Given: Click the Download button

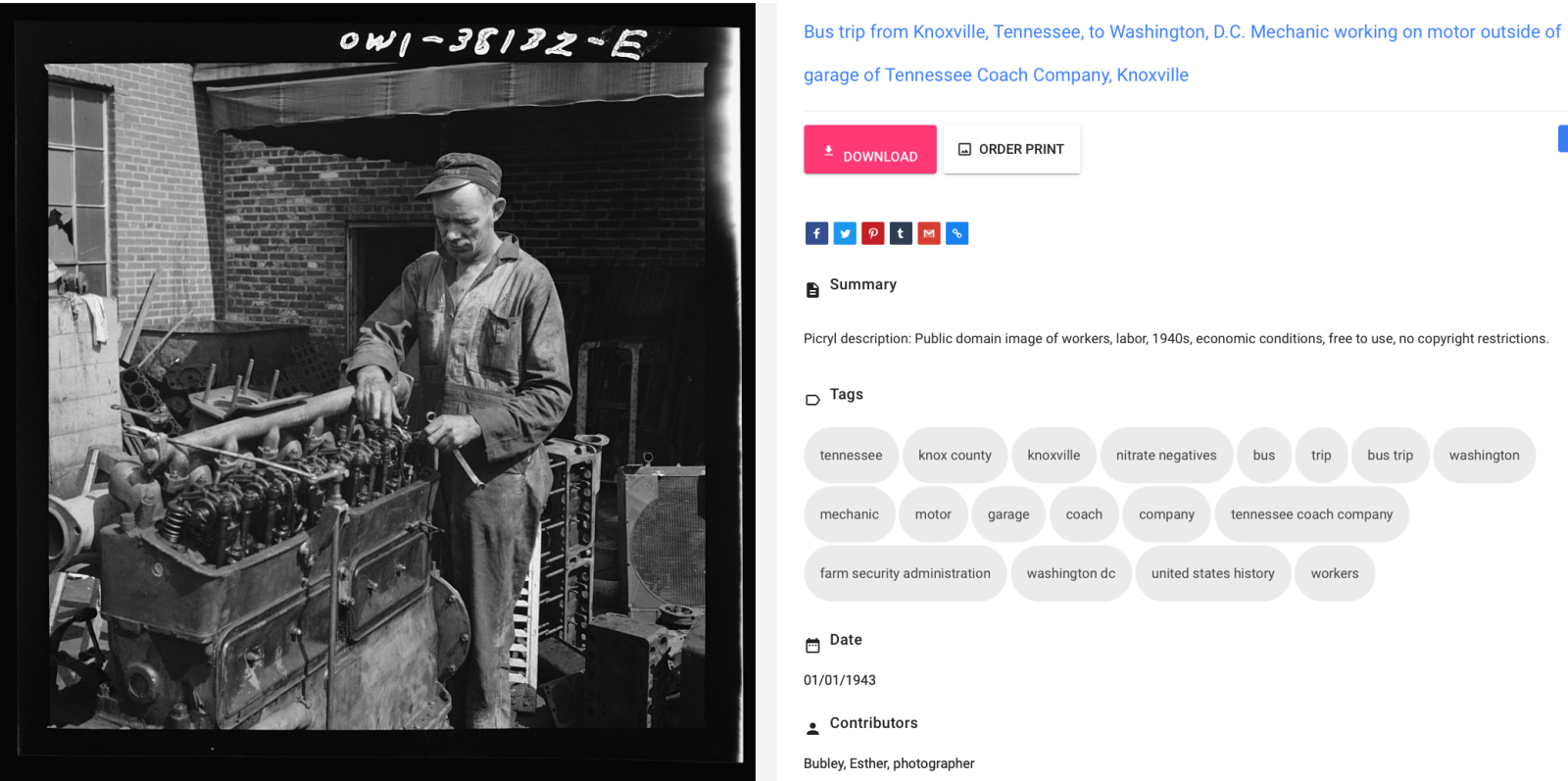Looking at the screenshot, I should (870, 150).
